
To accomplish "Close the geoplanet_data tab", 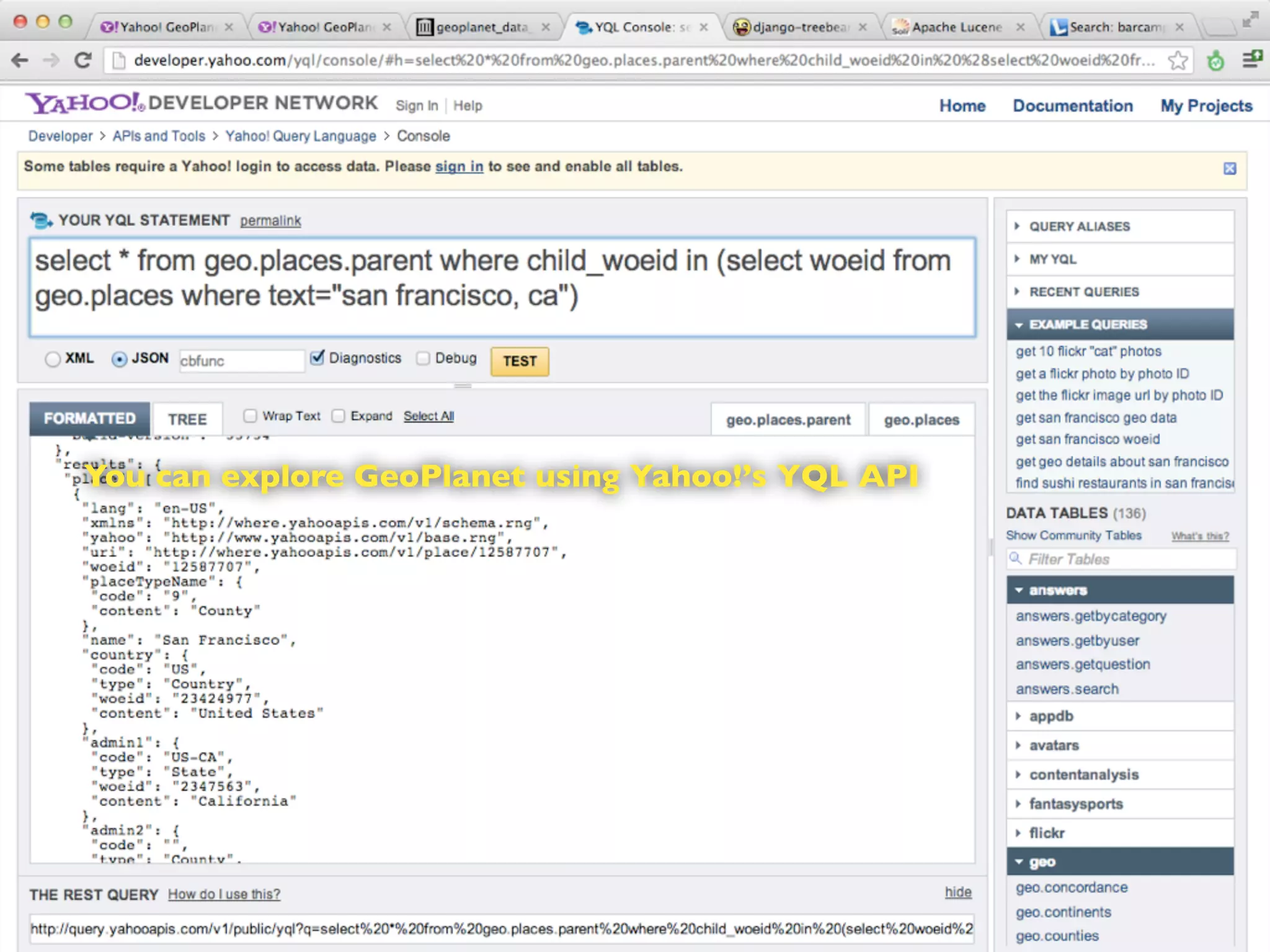I will coord(546,27).
